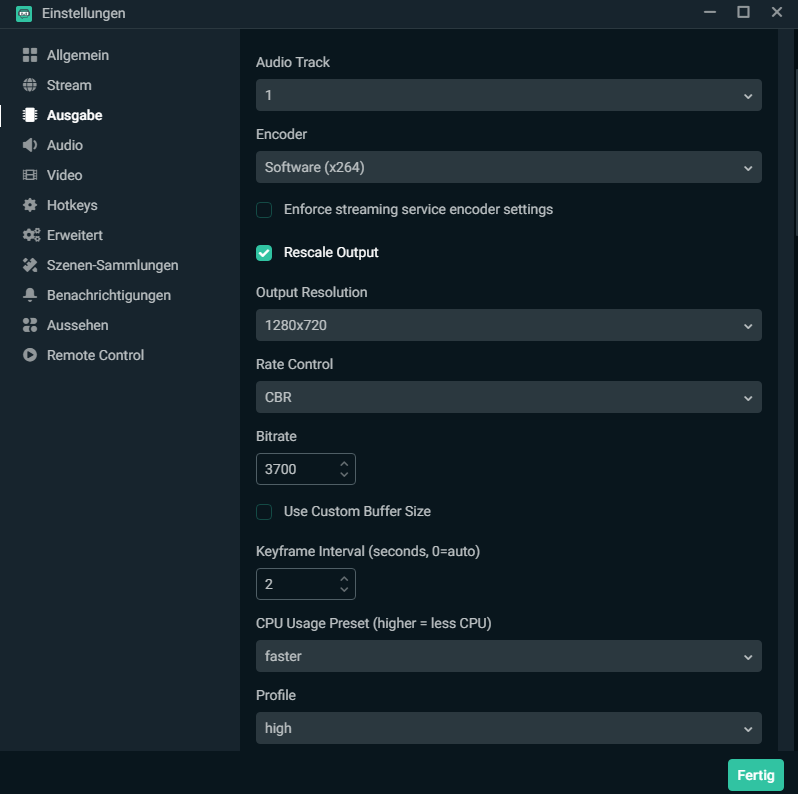Click the Fertig button
The width and height of the screenshot is (798, 794).
point(755,775)
